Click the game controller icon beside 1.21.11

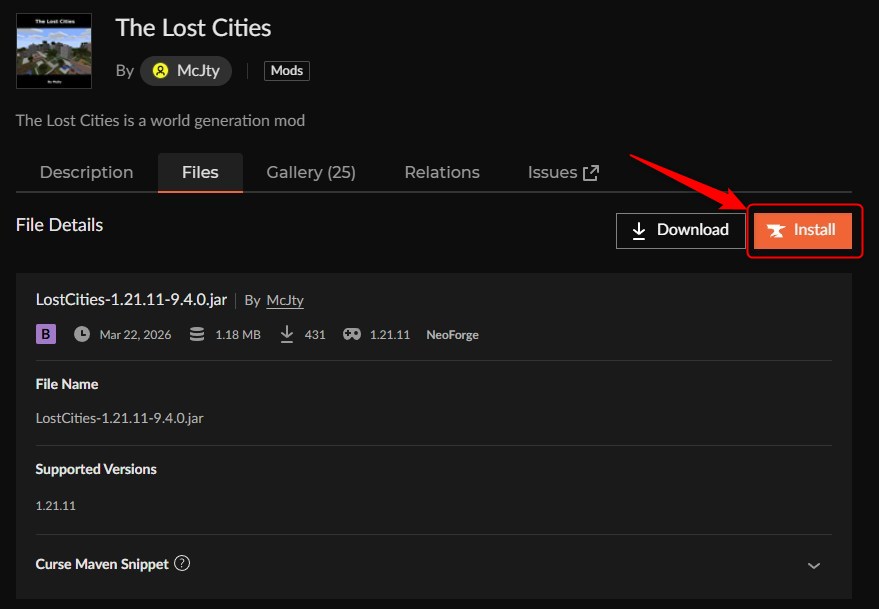351,334
